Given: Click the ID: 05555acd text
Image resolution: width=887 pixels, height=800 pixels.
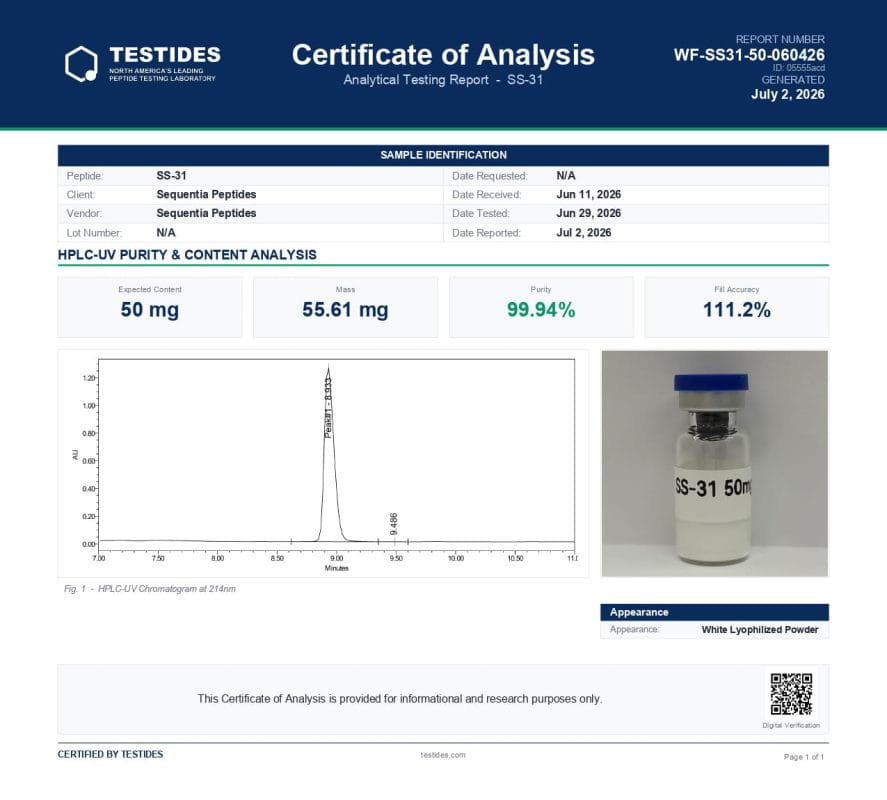Looking at the screenshot, I should point(799,68).
